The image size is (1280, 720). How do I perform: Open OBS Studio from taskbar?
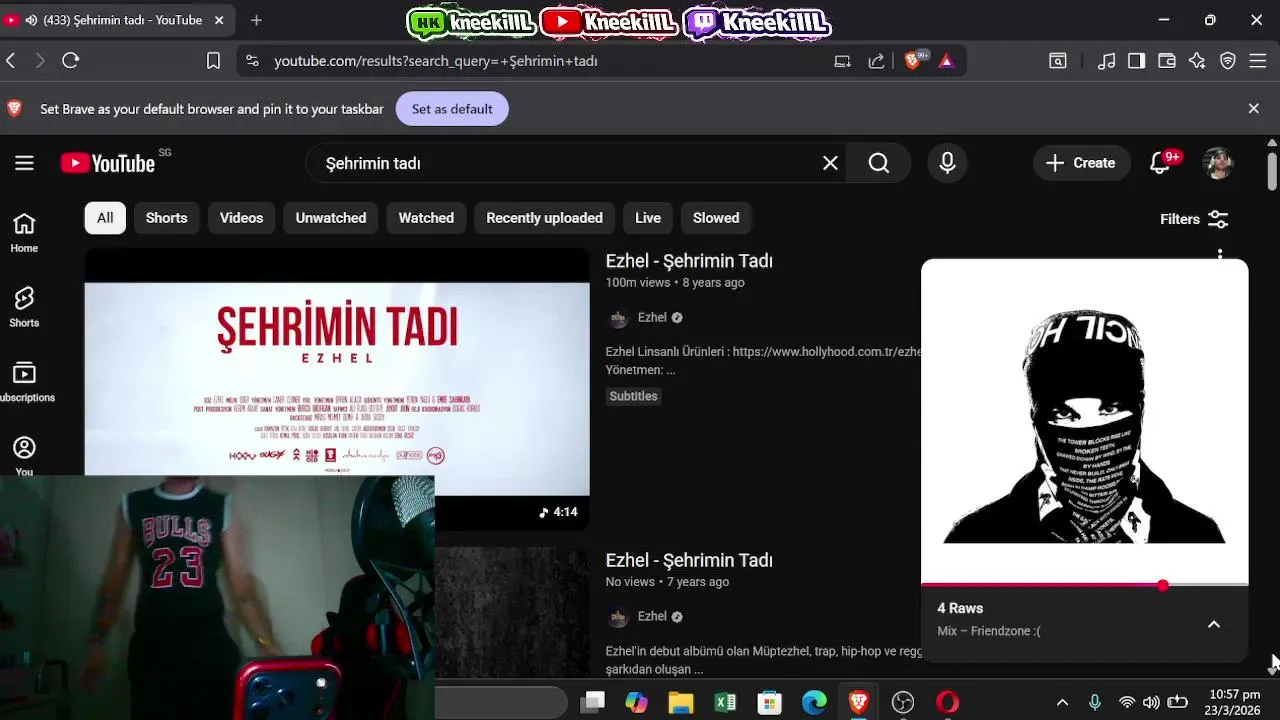[903, 703]
